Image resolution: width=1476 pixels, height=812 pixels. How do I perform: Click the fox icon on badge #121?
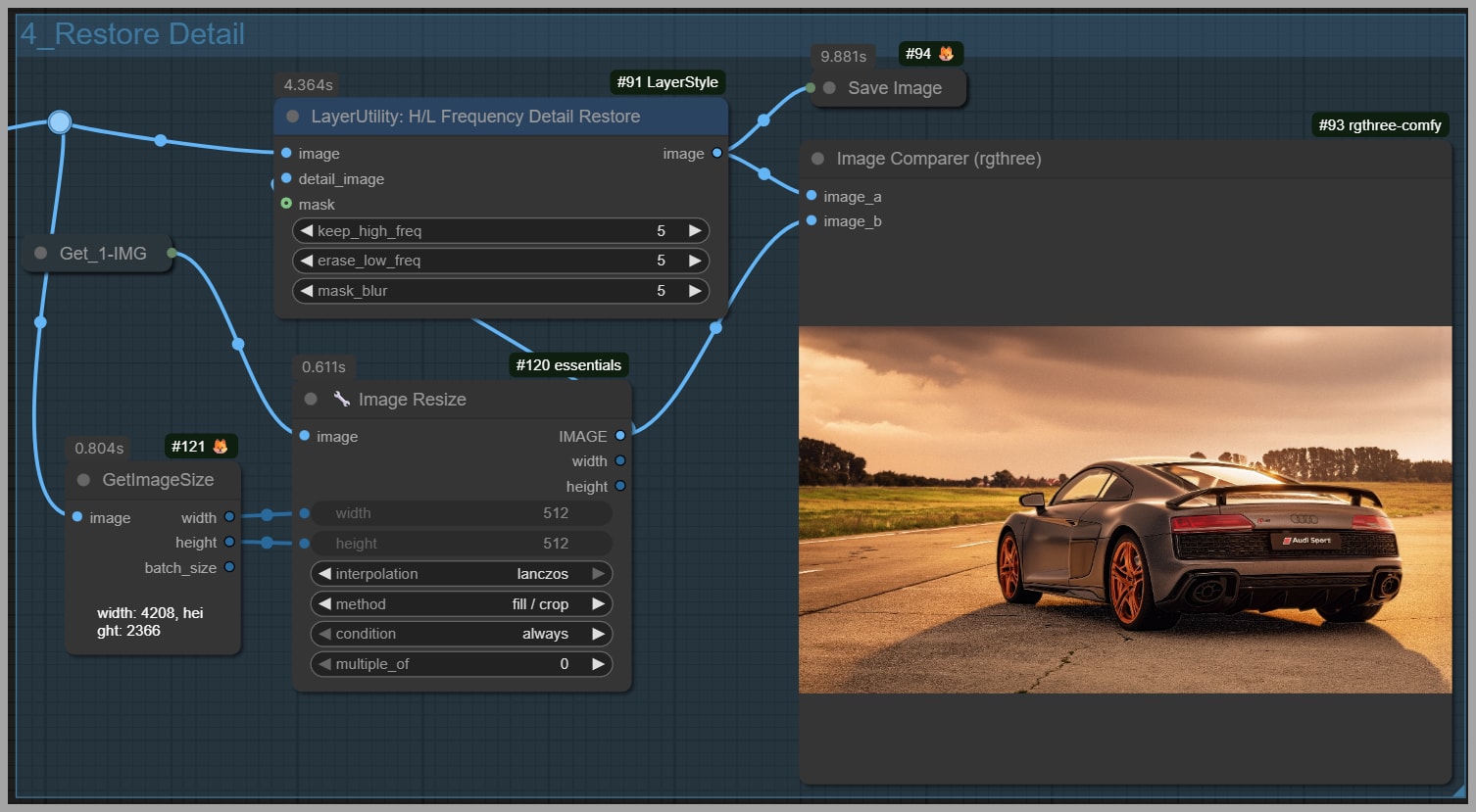coord(221,447)
